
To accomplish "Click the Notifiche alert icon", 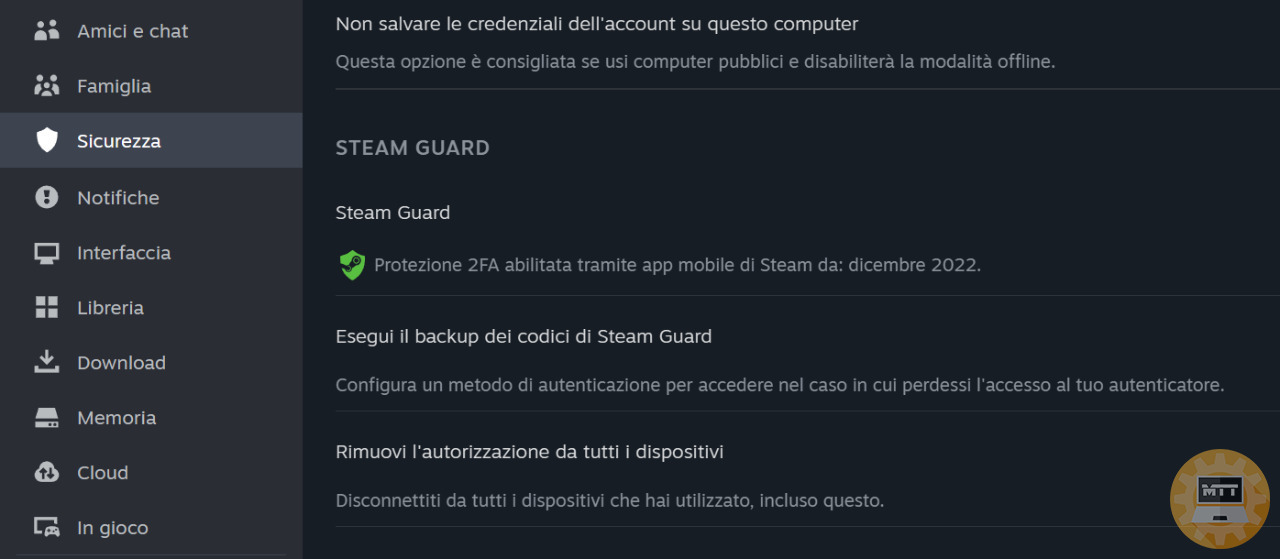I will [47, 197].
